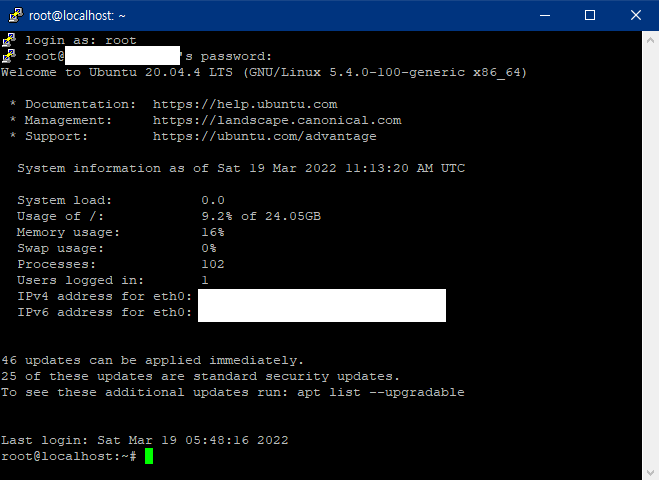Click the https://landscape.canonical.com URL text

click(x=277, y=120)
